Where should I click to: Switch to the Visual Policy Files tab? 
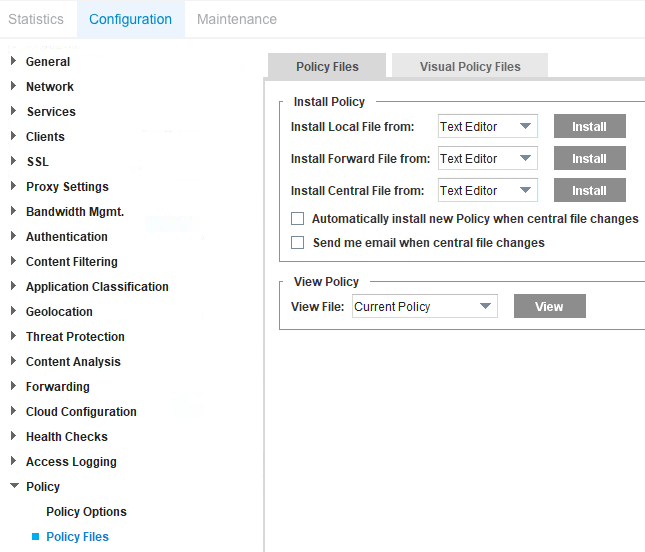click(470, 67)
